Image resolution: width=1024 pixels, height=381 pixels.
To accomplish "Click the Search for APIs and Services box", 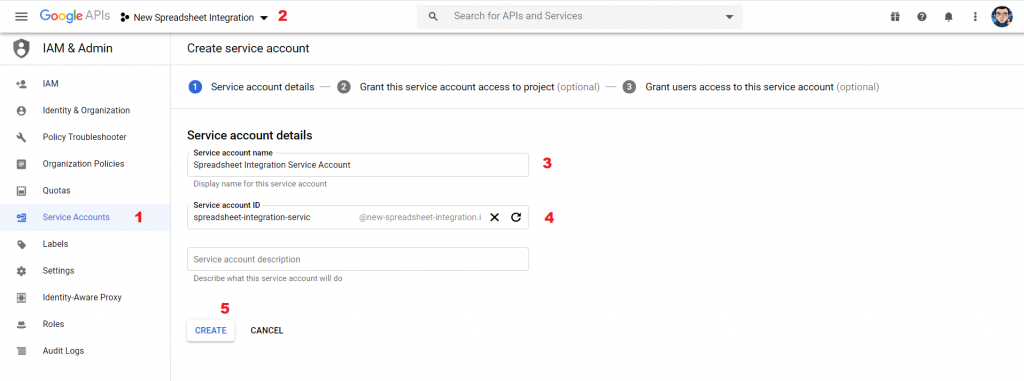I will [x=580, y=16].
